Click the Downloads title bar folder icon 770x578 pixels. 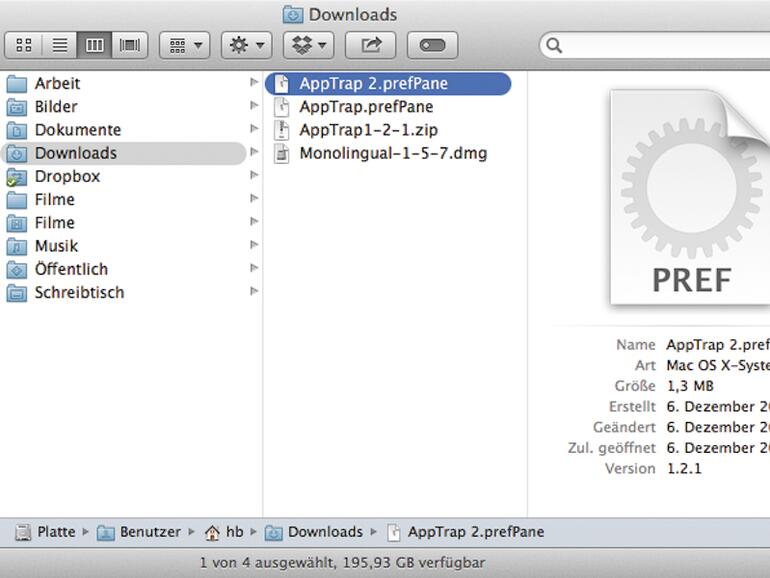click(x=293, y=15)
